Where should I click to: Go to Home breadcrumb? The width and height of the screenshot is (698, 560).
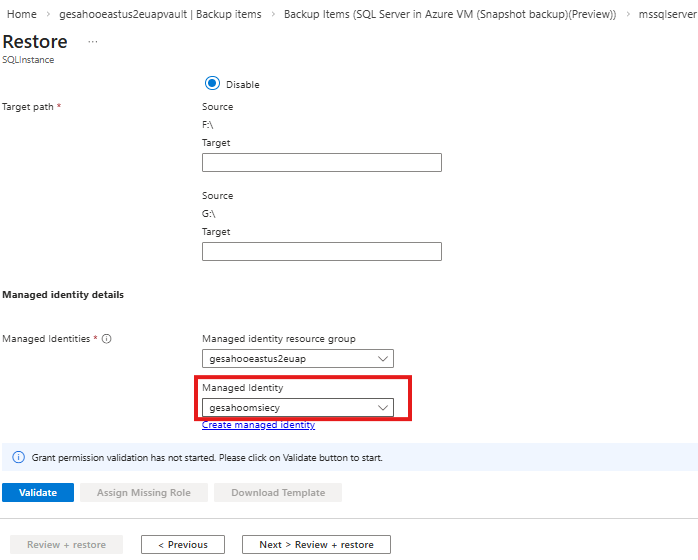(22, 14)
